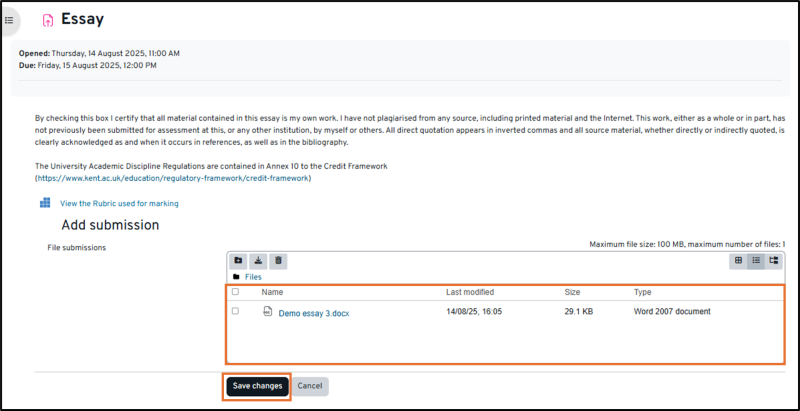Screen dimensions: 800x411
Task: Click the create folder icon
Action: point(238,261)
